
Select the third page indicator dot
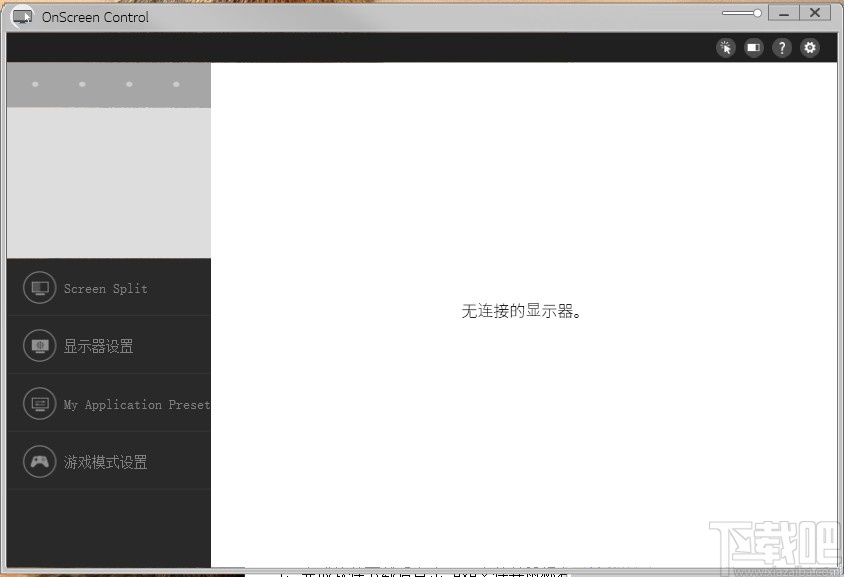point(129,85)
